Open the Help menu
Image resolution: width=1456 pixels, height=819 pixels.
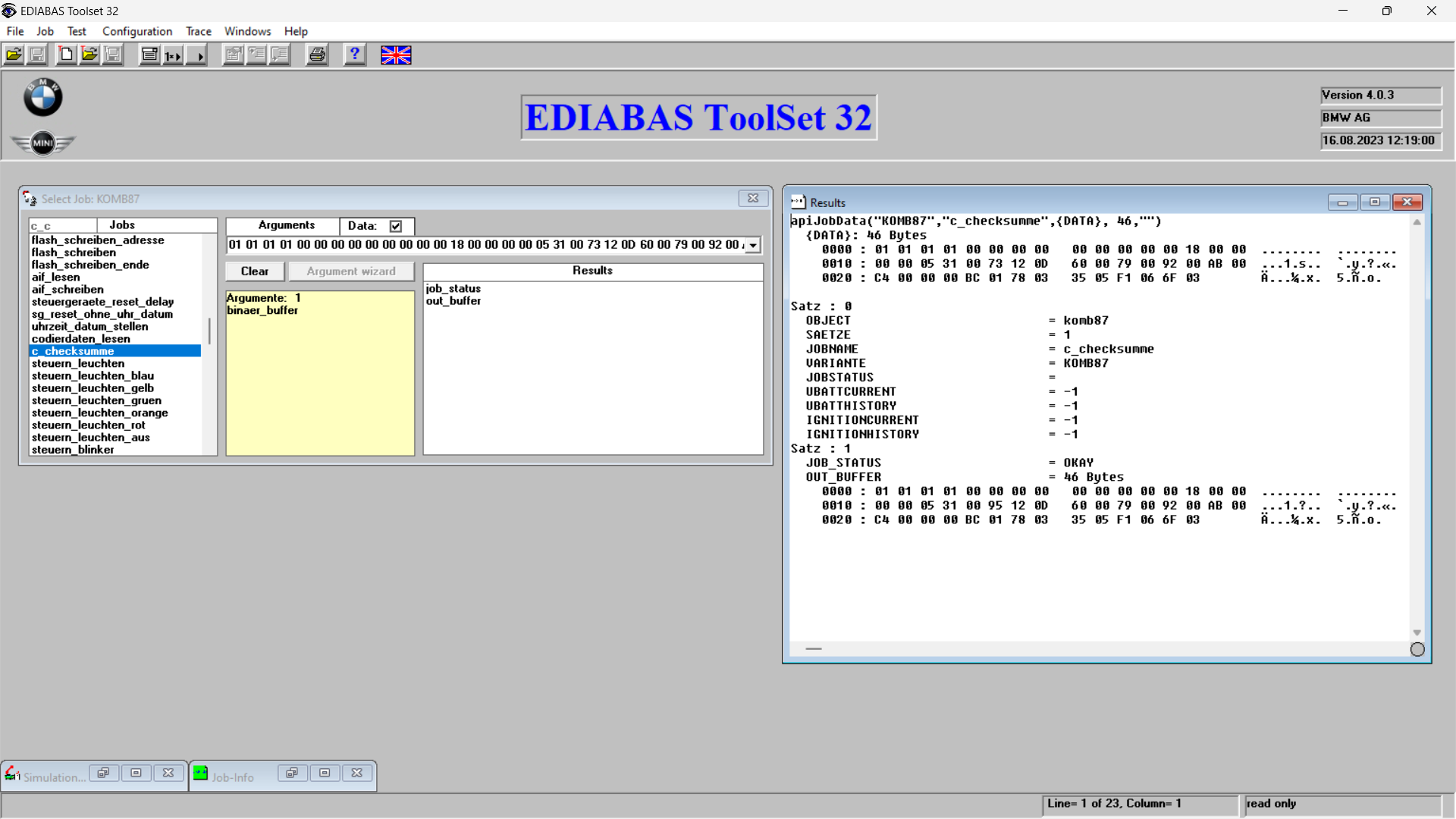296,31
